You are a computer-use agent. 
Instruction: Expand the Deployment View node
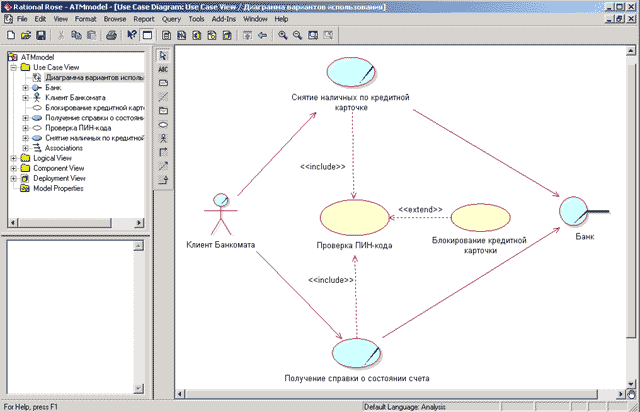pos(13,178)
